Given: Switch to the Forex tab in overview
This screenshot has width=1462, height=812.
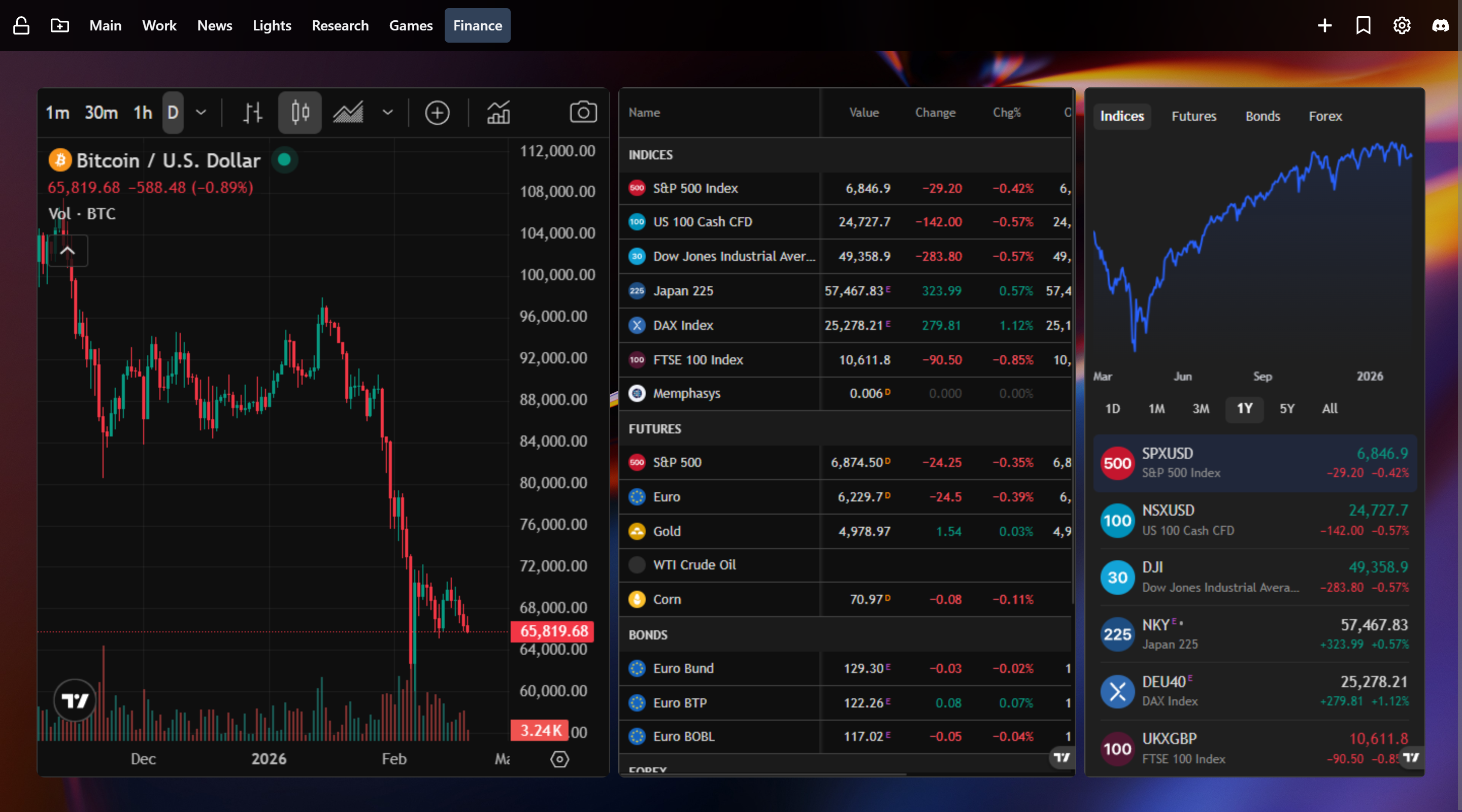Looking at the screenshot, I should tap(1326, 116).
